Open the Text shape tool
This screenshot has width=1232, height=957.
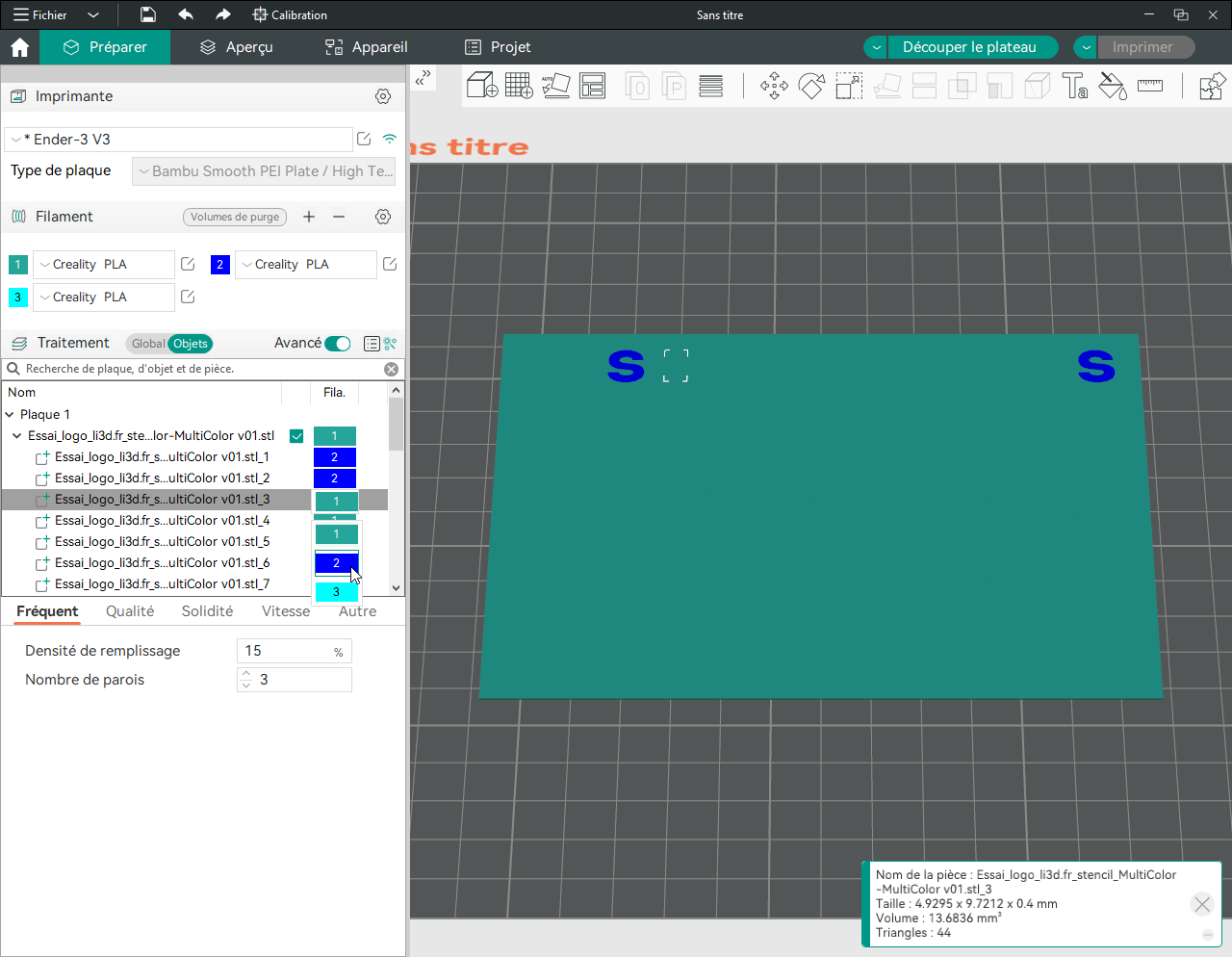(x=1075, y=86)
